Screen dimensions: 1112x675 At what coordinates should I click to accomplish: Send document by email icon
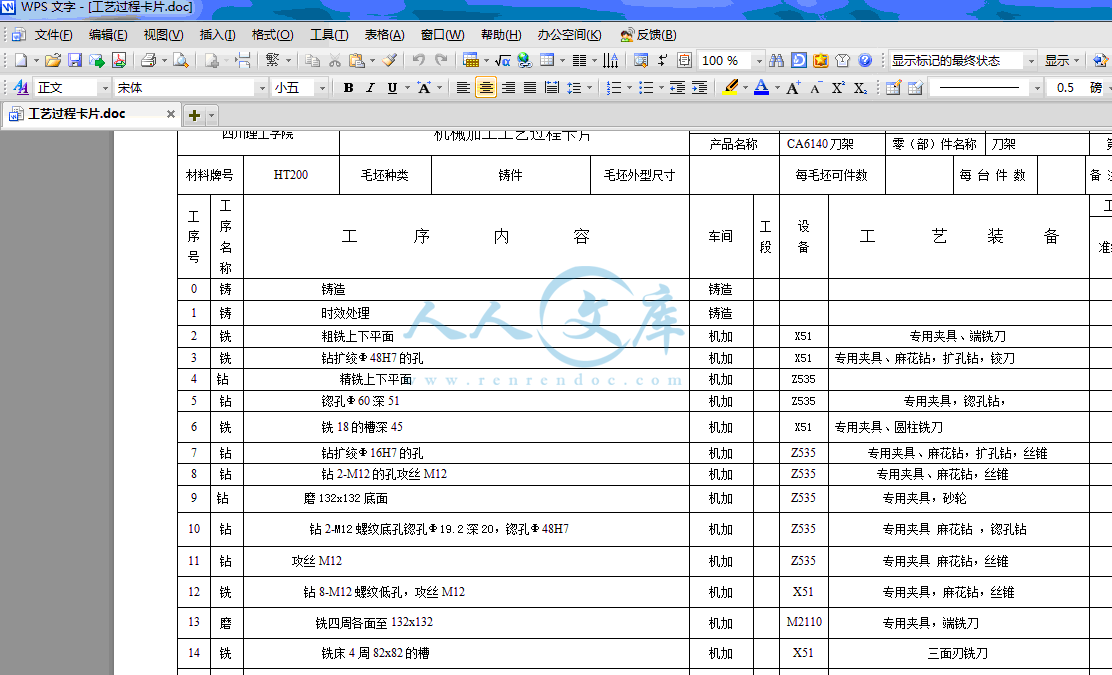click(x=96, y=60)
